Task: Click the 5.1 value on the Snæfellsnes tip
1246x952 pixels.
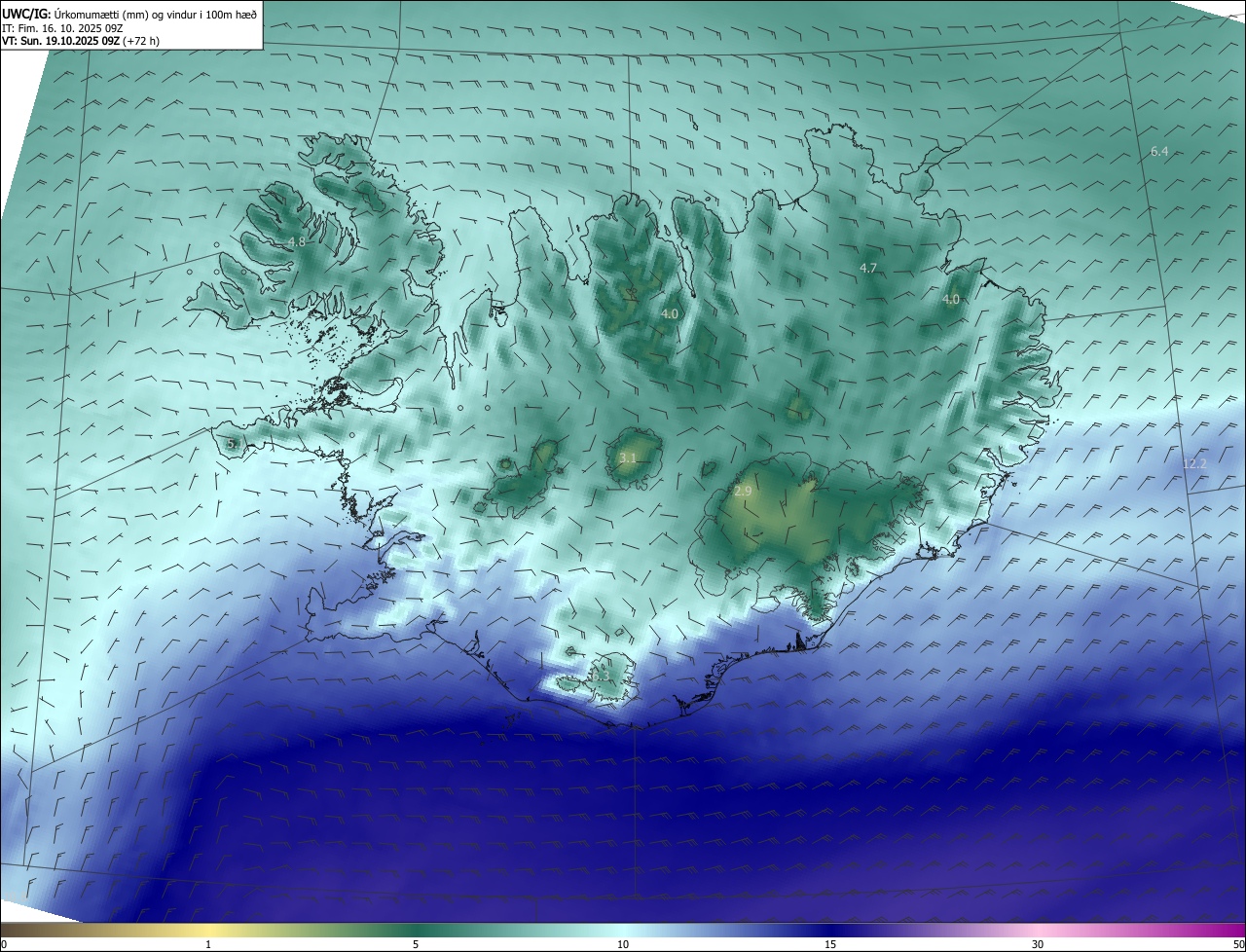Action: click(234, 444)
